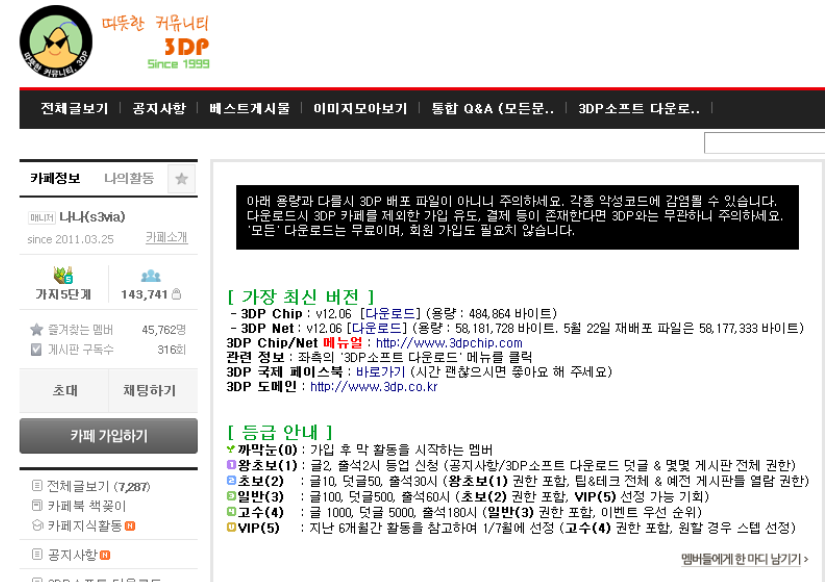Screen dimensions: 825x582
Task: Click the members icon above 143,741
Action: click(x=150, y=275)
